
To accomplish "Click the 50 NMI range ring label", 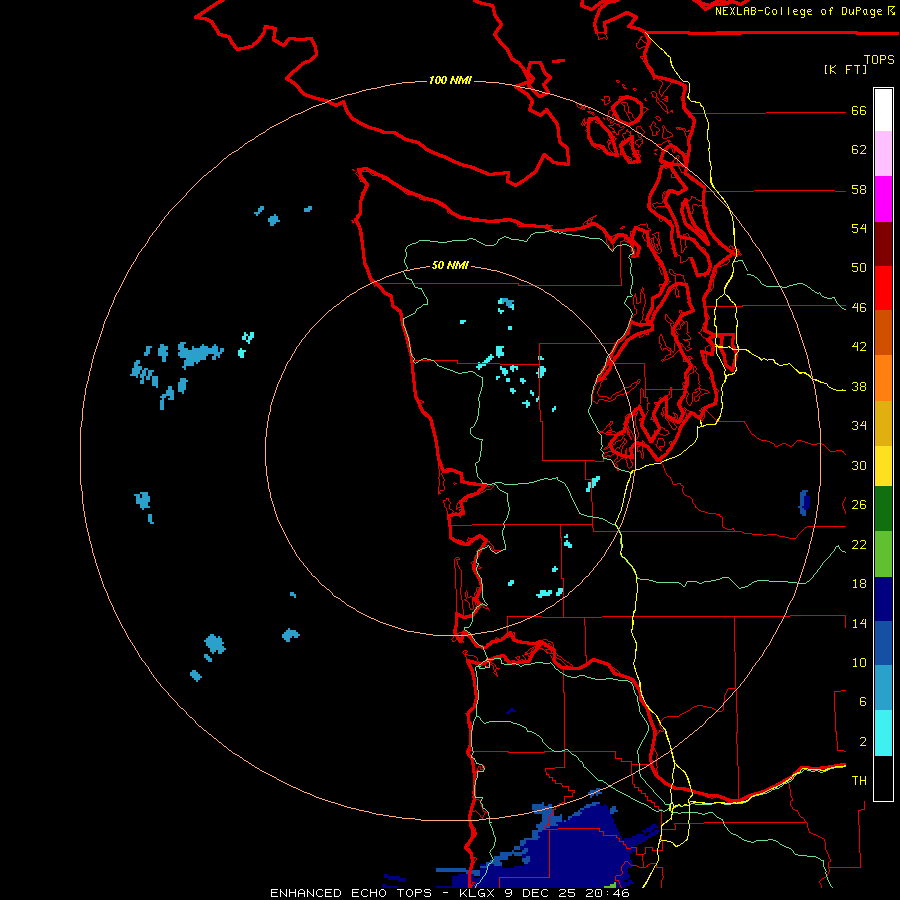I will point(450,265).
